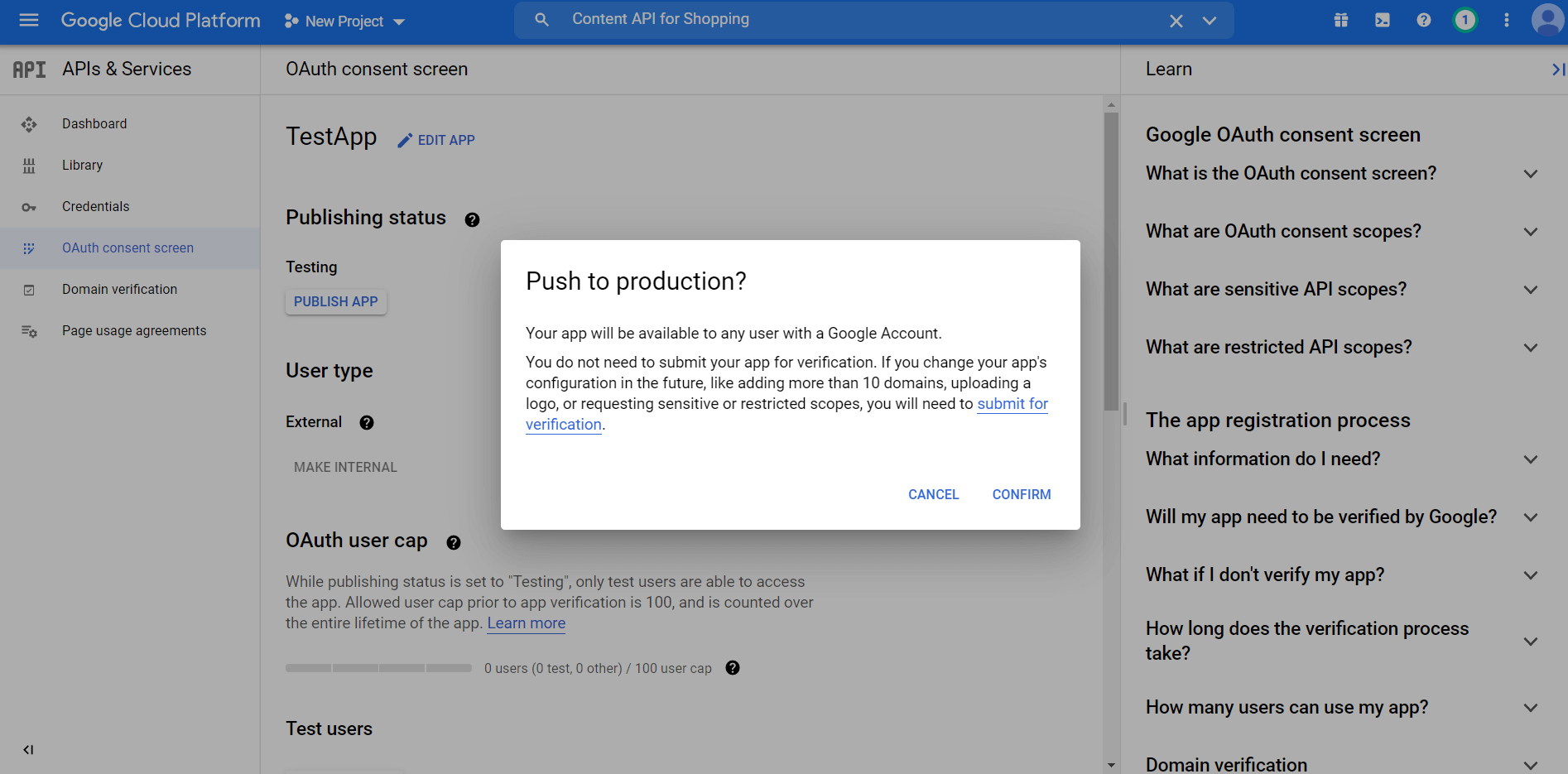Open Learn more link under user cap

coord(527,623)
